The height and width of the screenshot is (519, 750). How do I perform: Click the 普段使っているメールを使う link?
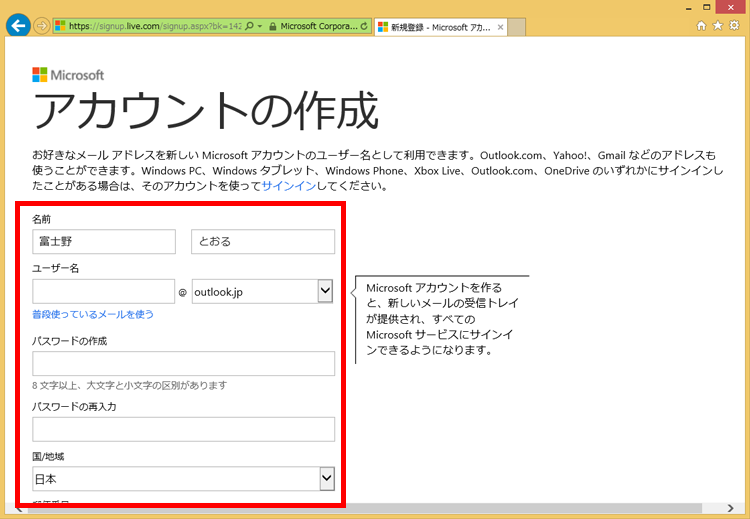[x=93, y=314]
